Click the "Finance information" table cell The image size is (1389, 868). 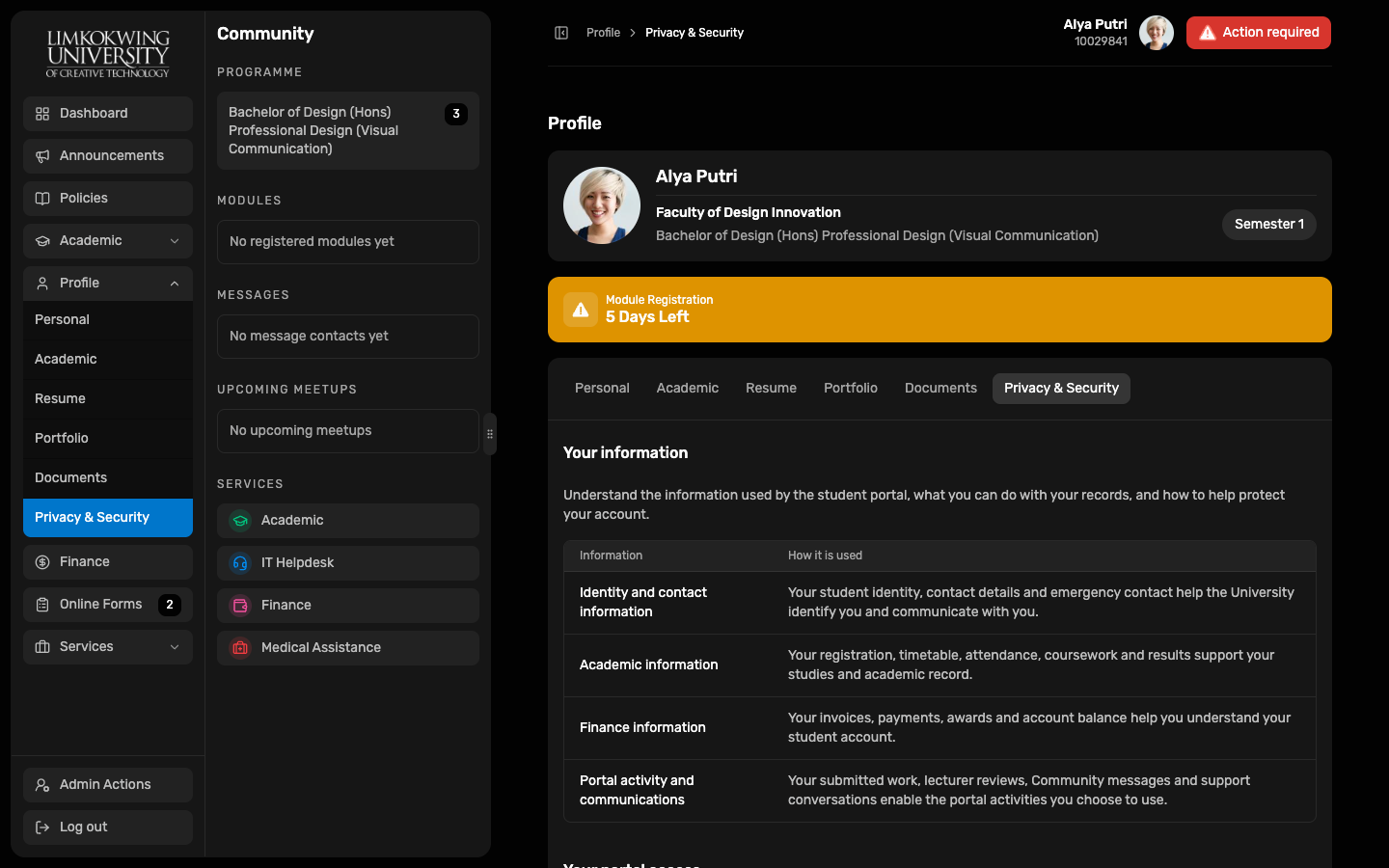click(642, 728)
